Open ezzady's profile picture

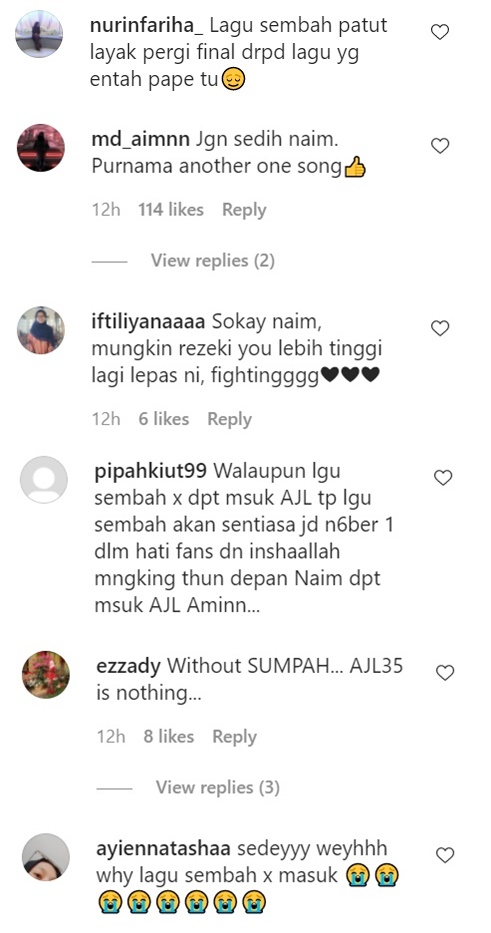click(x=46, y=674)
